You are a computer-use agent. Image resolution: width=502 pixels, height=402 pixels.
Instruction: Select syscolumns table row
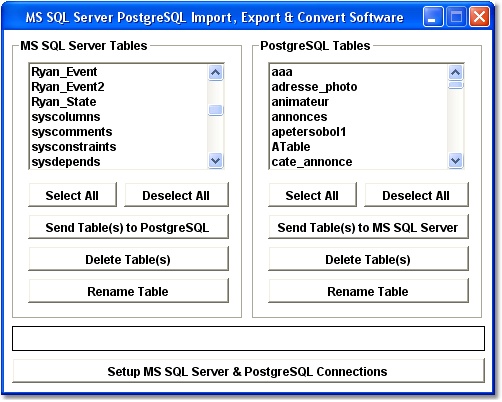coord(118,117)
